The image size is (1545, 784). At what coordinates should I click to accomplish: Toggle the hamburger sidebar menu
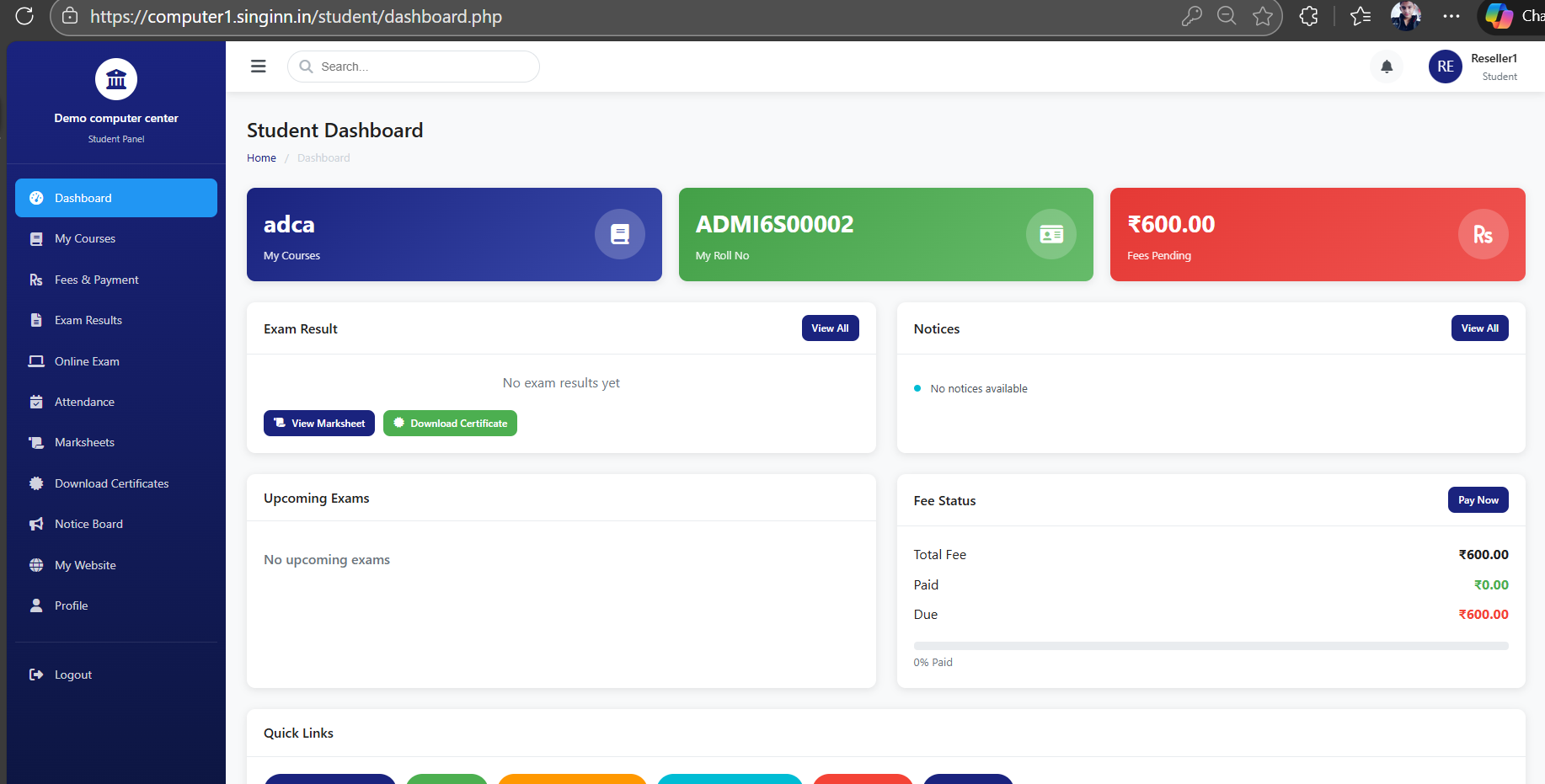point(259,67)
